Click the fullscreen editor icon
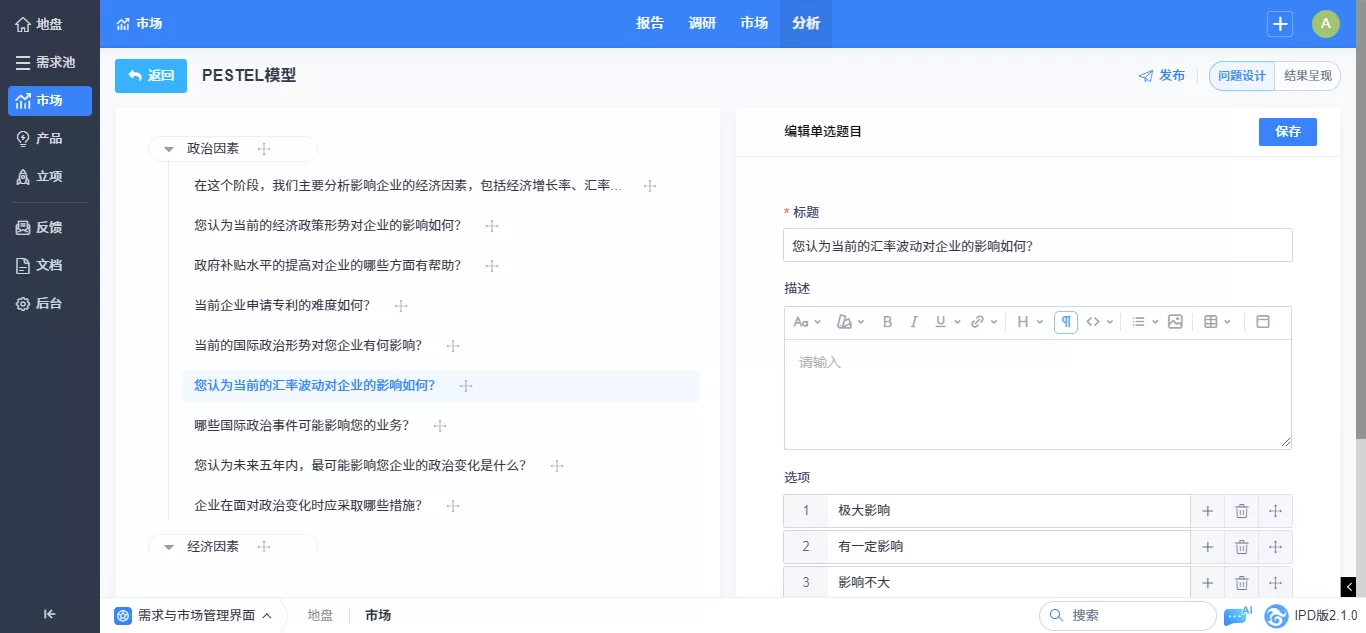The height and width of the screenshot is (633, 1366). [1262, 322]
